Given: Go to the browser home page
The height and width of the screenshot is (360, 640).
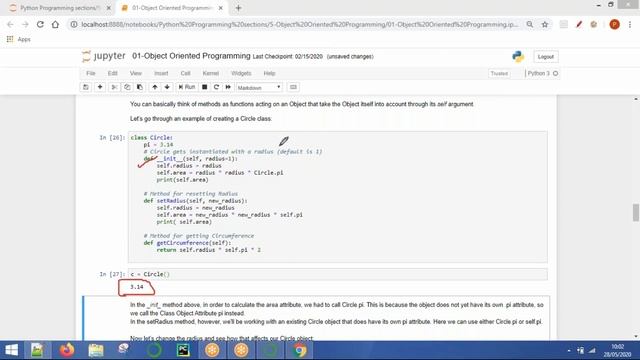Looking at the screenshot, I should click(55, 24).
